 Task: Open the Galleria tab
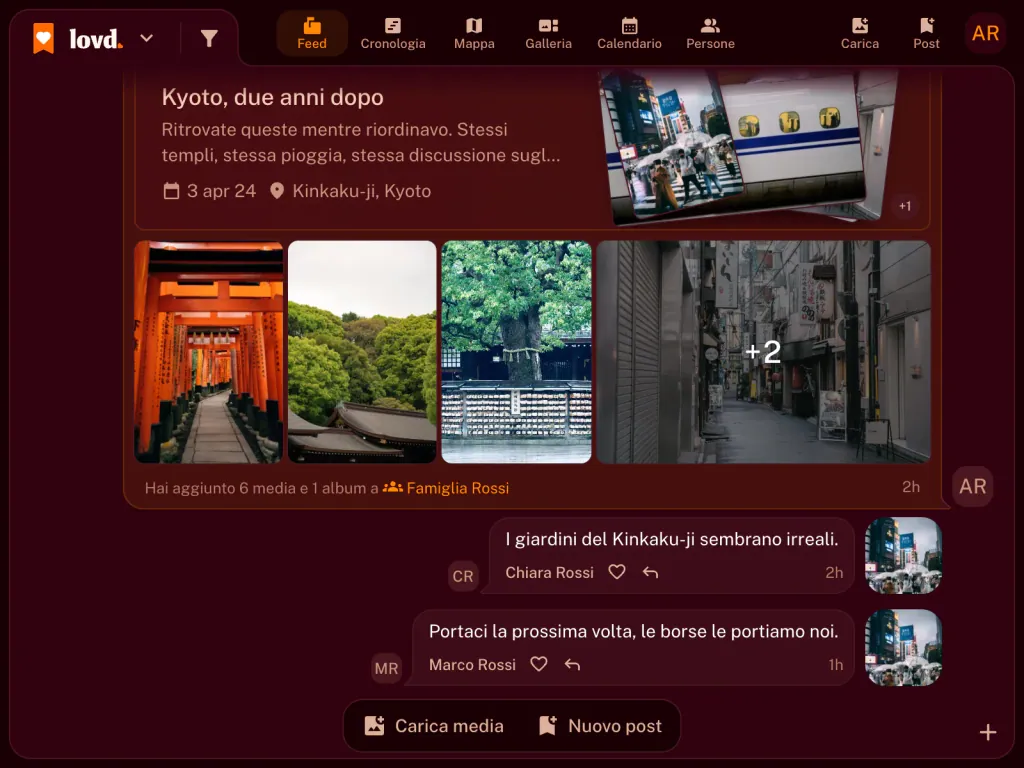pos(549,34)
